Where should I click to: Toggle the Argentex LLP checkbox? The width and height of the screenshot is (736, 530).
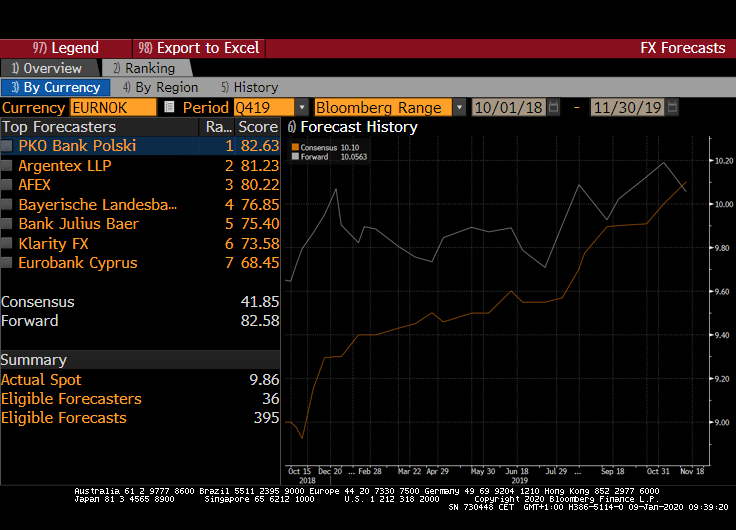(8, 165)
